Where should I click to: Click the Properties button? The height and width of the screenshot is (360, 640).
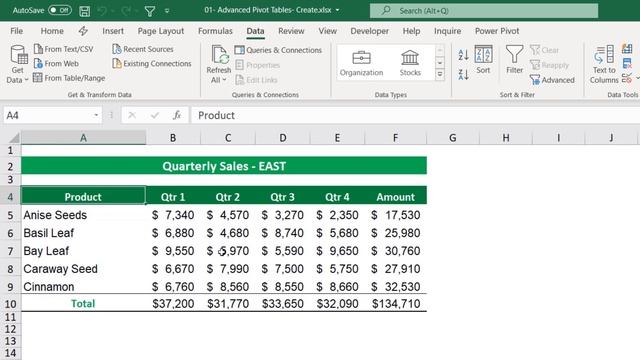(258, 65)
